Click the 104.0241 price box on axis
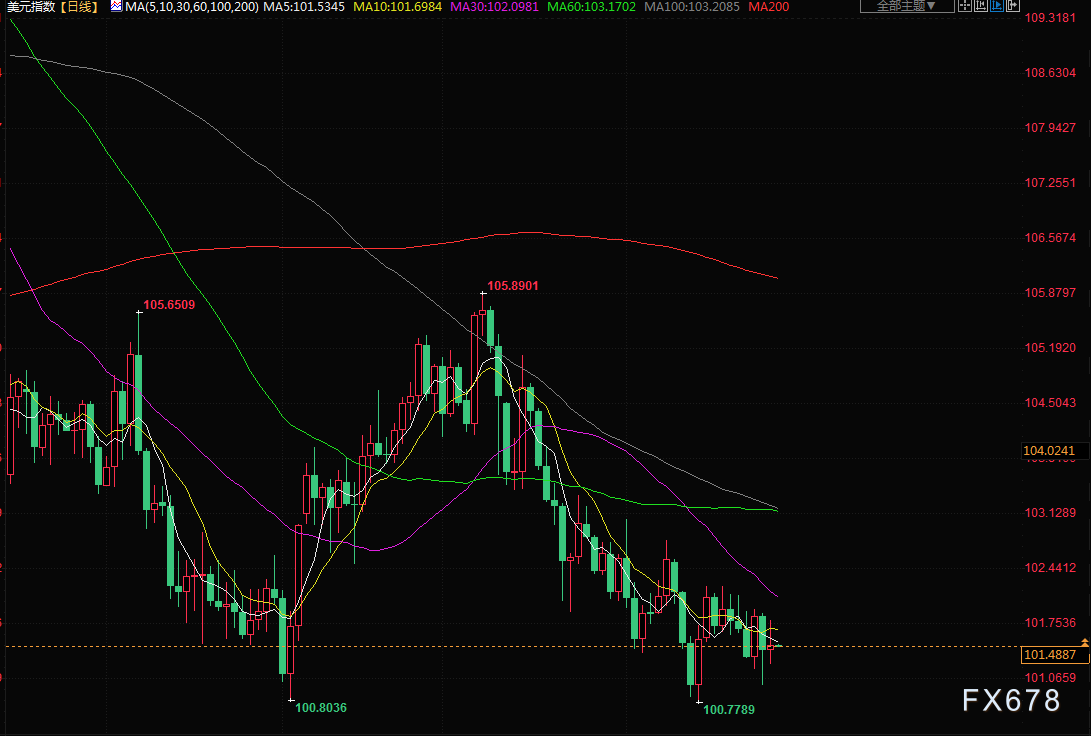The height and width of the screenshot is (736, 1091). tap(1050, 452)
